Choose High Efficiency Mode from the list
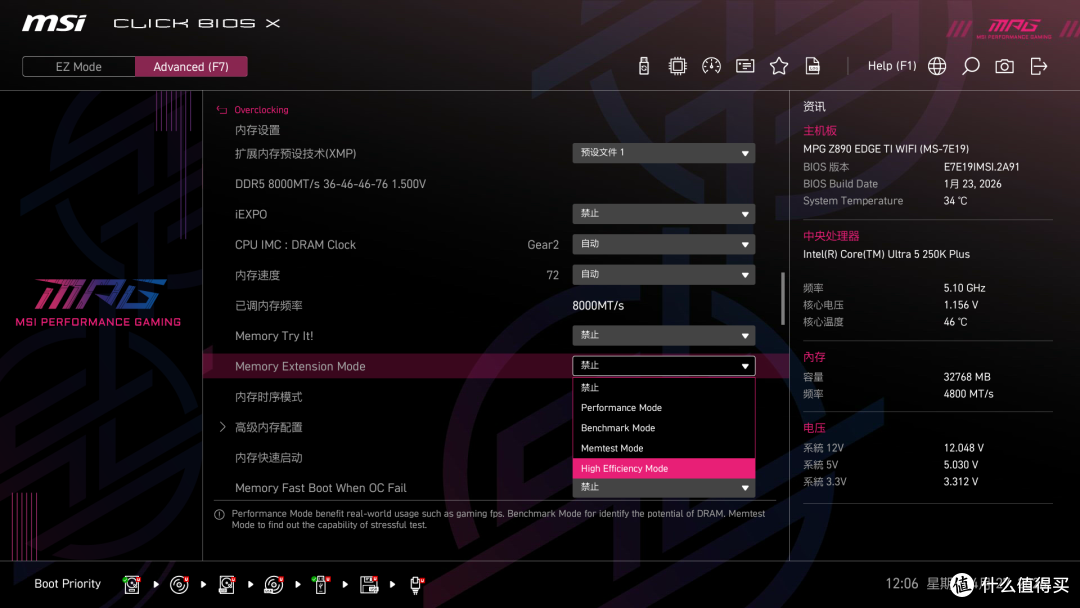This screenshot has height=608, width=1080. pyautogui.click(x=664, y=468)
